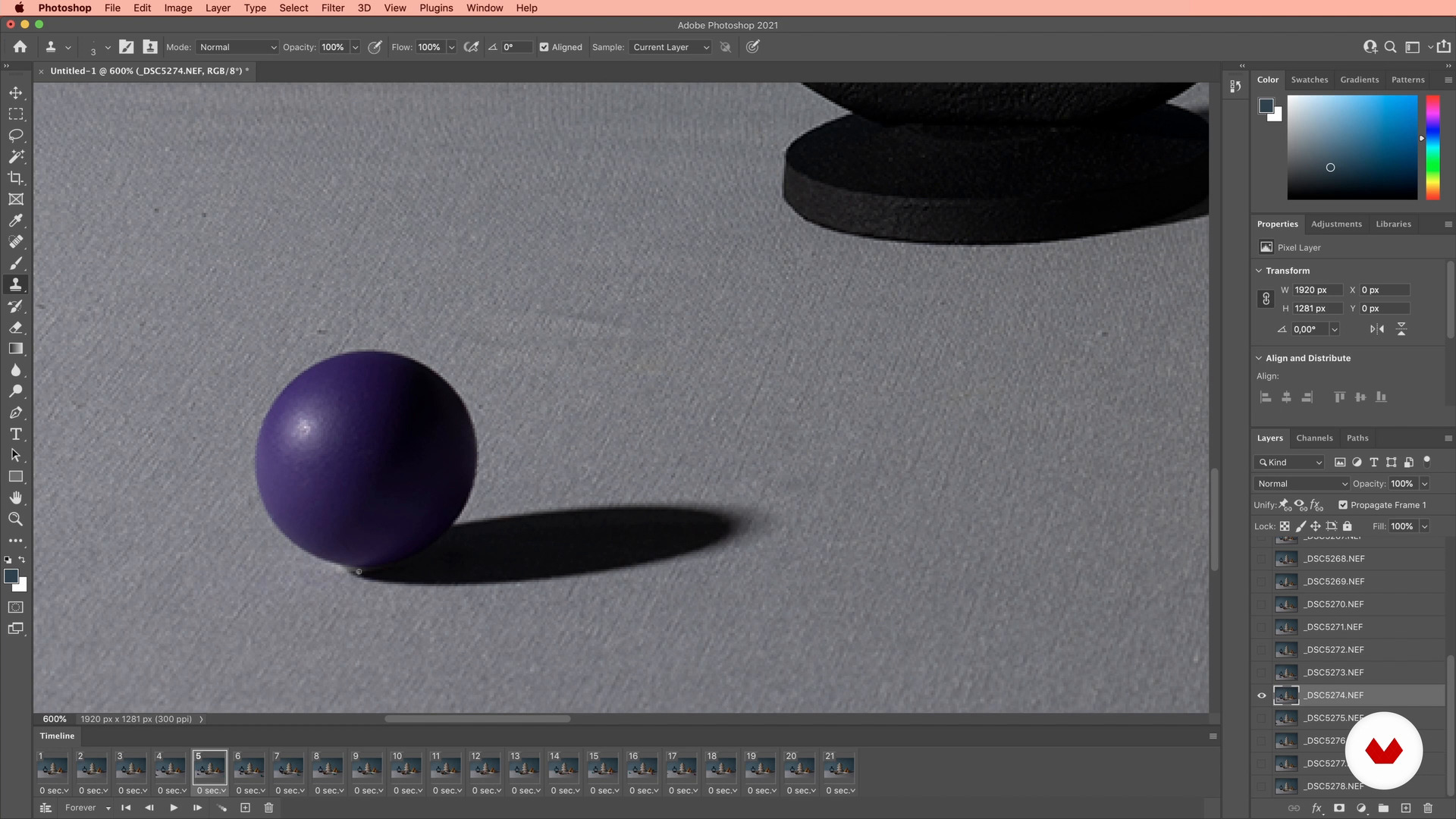Open the Search icon in options bar
The width and height of the screenshot is (1456, 819).
point(1390,47)
